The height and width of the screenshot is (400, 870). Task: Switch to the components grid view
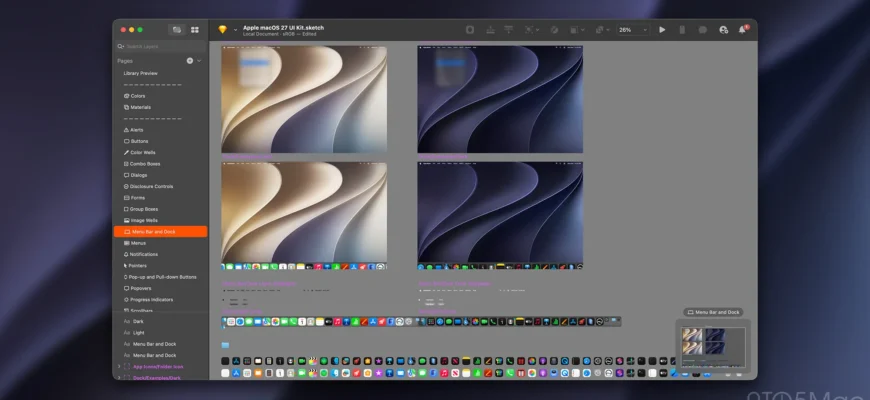pos(195,30)
